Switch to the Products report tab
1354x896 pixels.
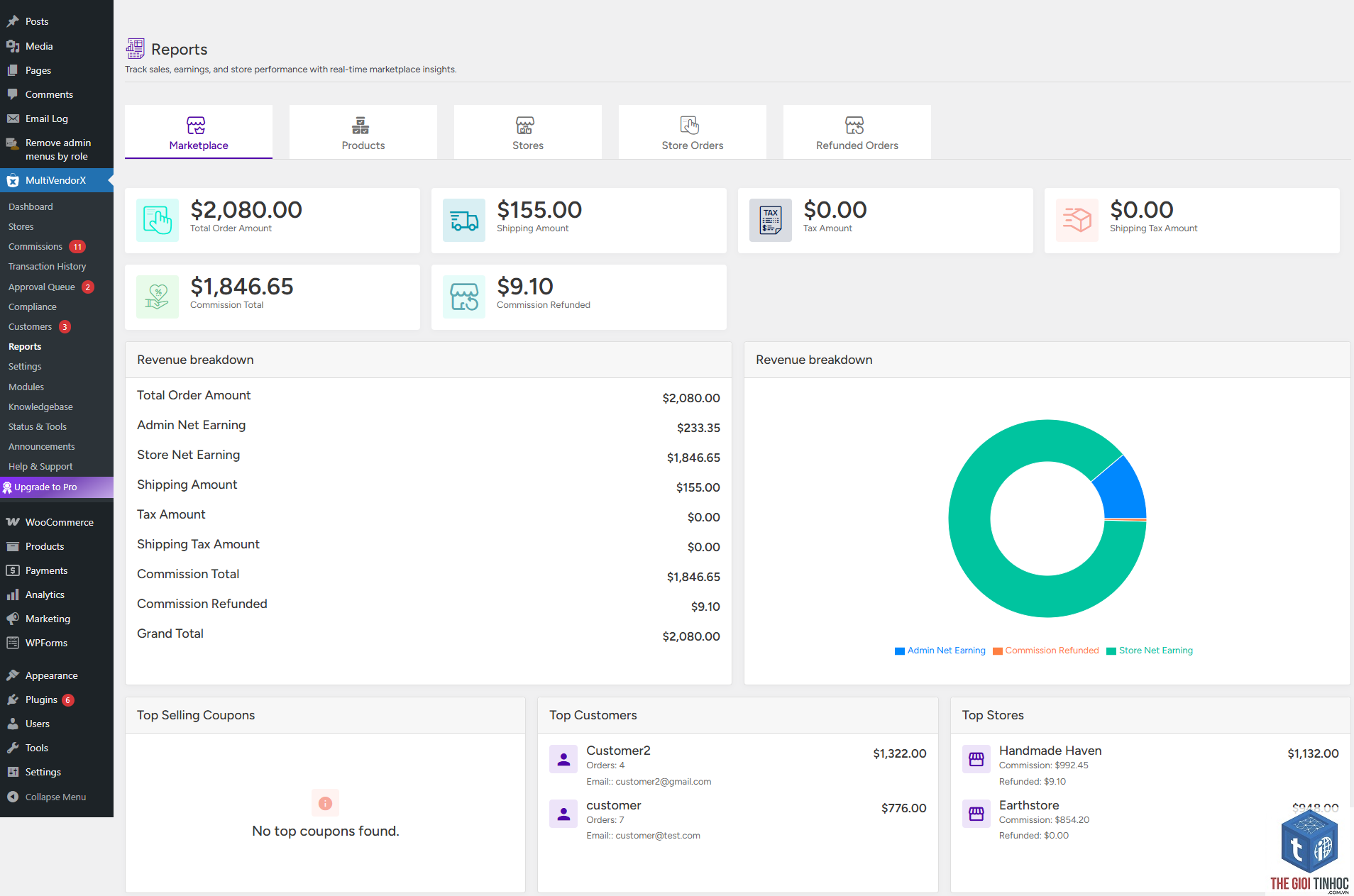[x=363, y=132]
